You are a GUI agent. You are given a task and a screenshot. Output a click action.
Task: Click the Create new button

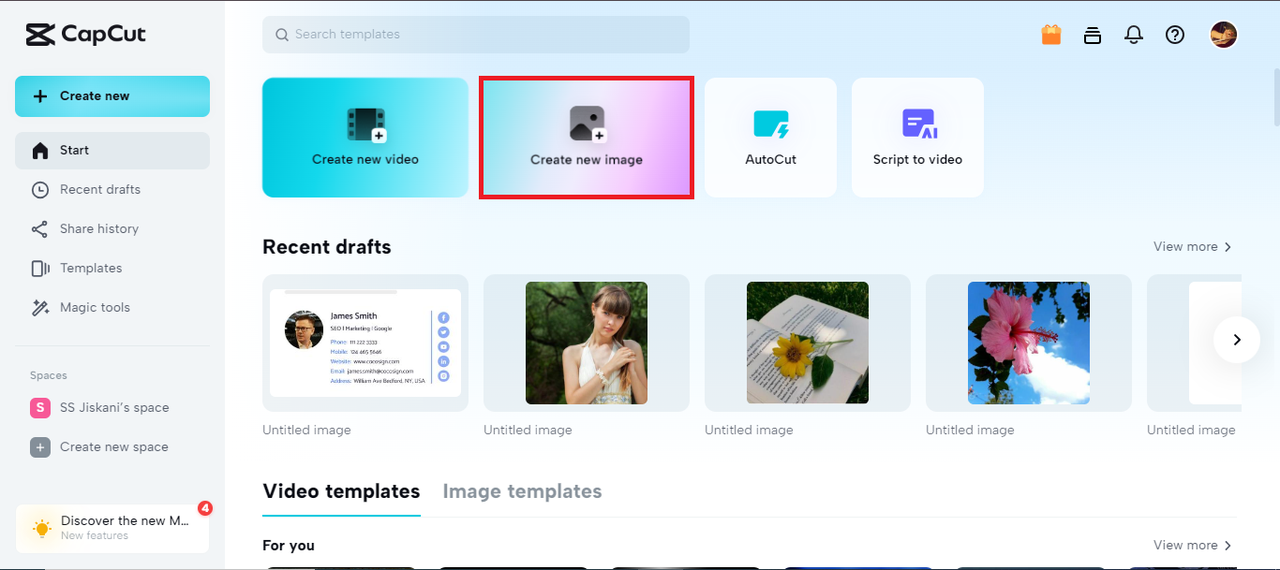112,96
